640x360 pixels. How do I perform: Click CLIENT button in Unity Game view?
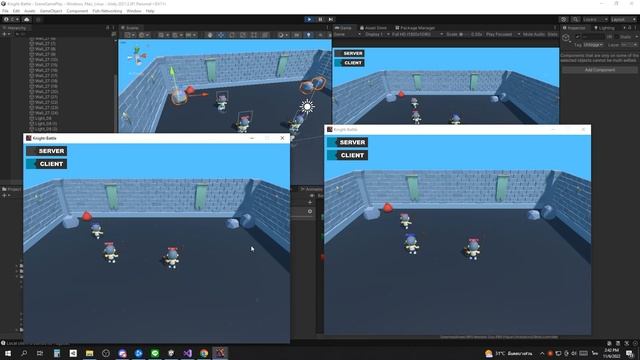pos(349,63)
